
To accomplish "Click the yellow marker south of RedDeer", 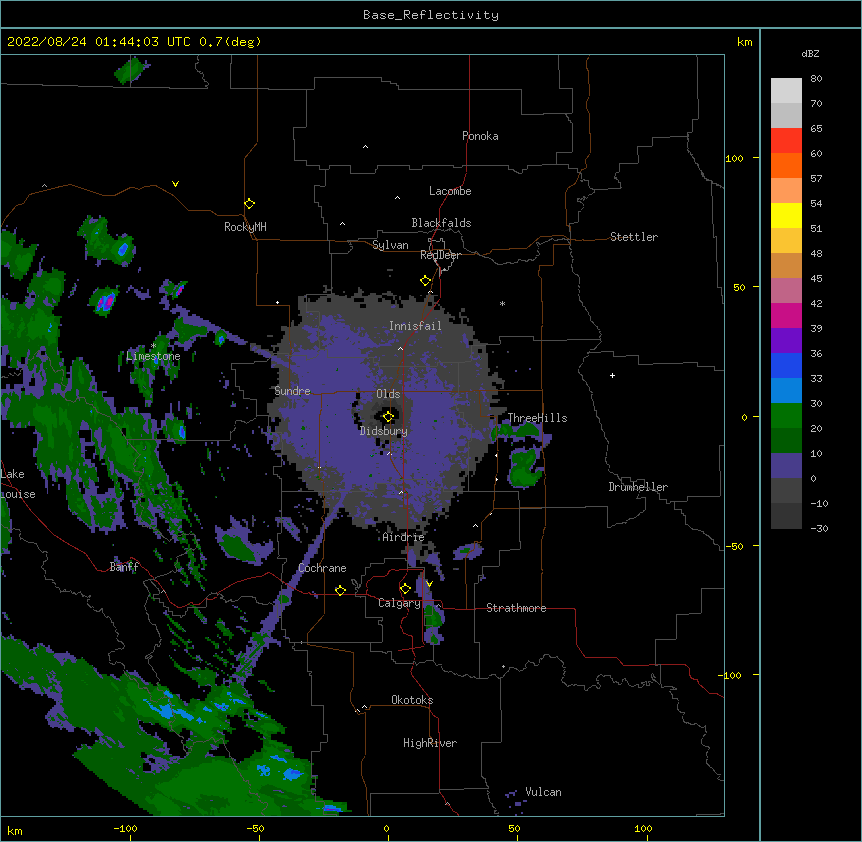I will point(426,281).
